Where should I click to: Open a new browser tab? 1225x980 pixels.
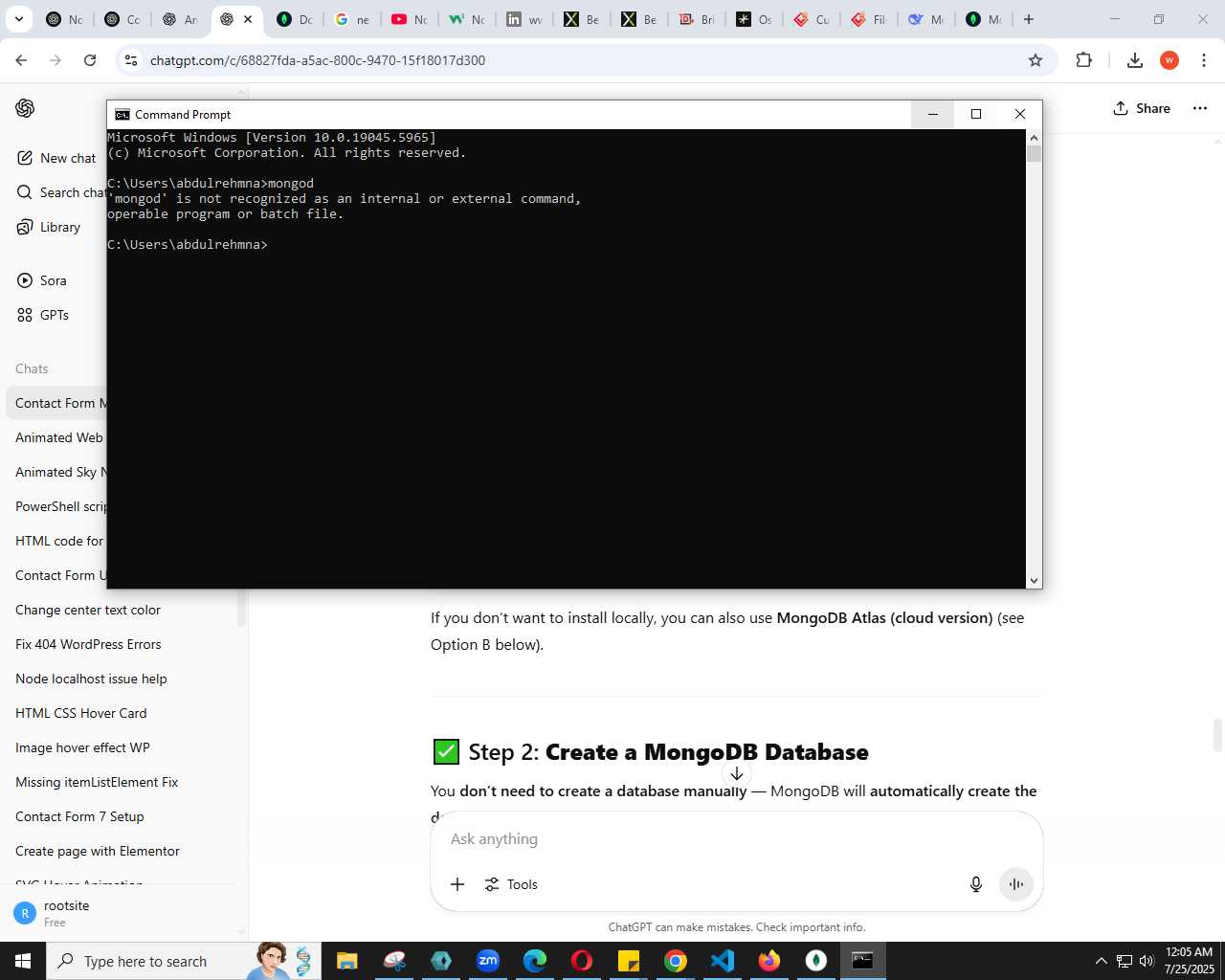(x=1029, y=19)
